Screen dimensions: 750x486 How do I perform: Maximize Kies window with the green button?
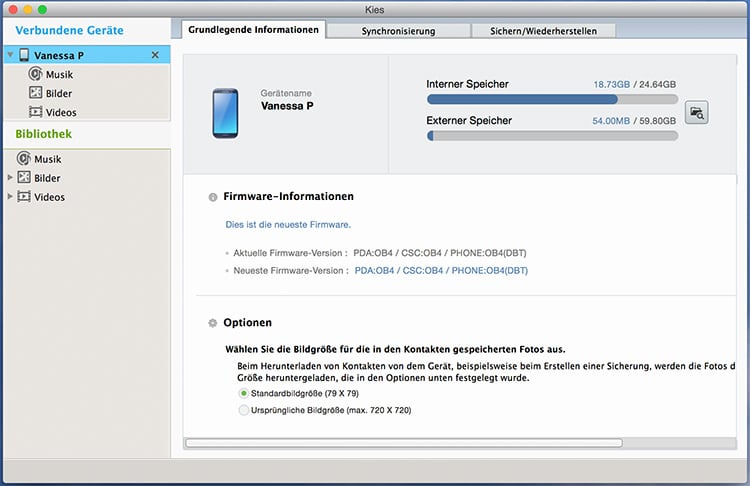(x=43, y=10)
